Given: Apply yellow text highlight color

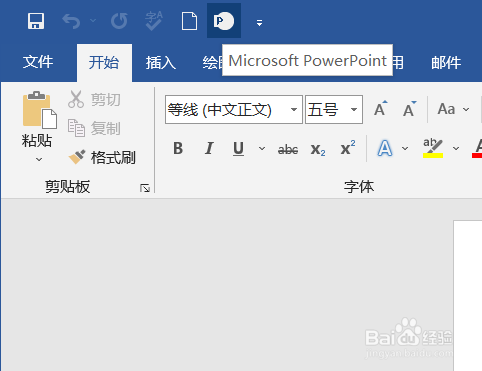Looking at the screenshot, I should [x=433, y=148].
